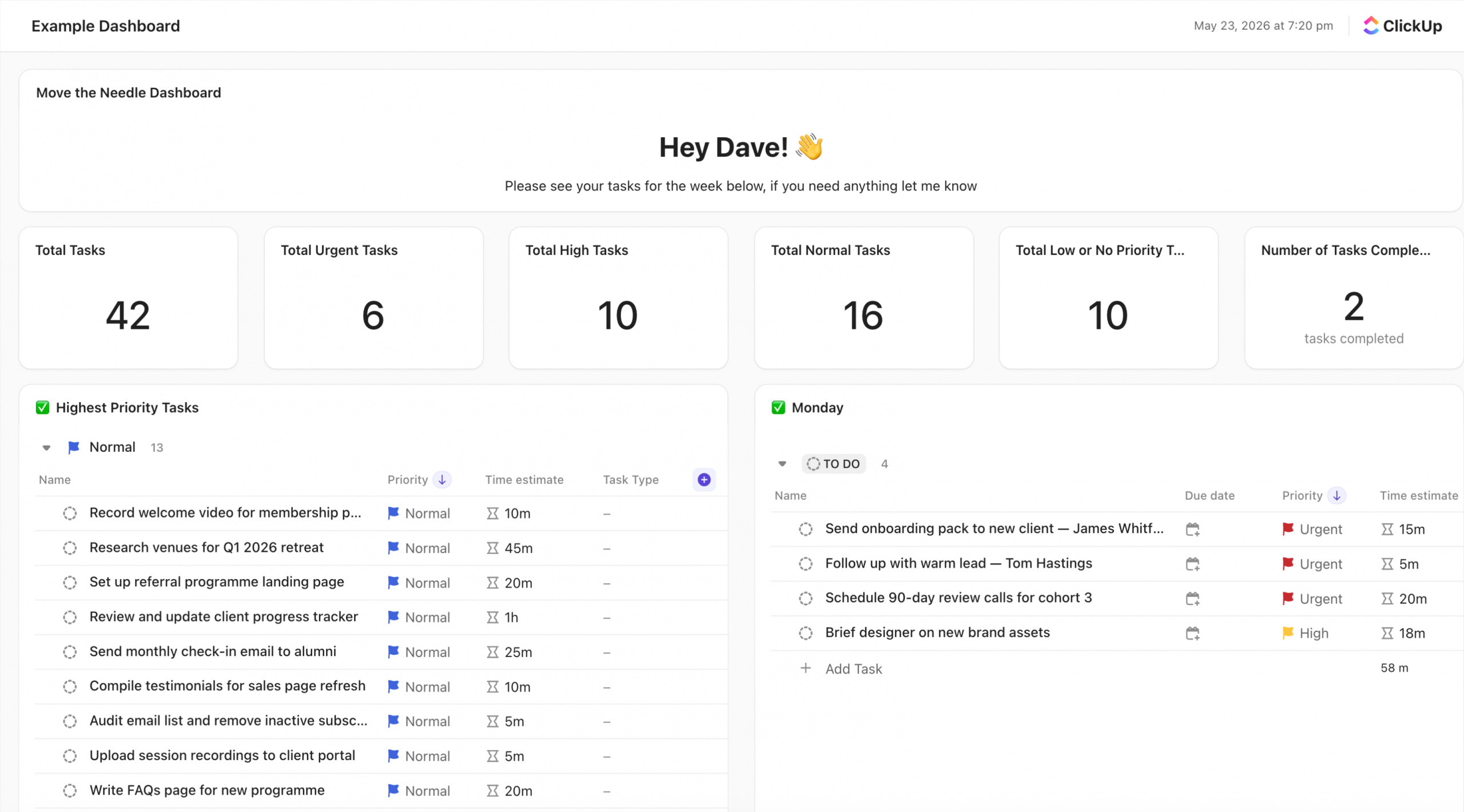Viewport: 1464px width, 812px height.
Task: Mark Record welcome video task status circle
Action: pos(70,514)
